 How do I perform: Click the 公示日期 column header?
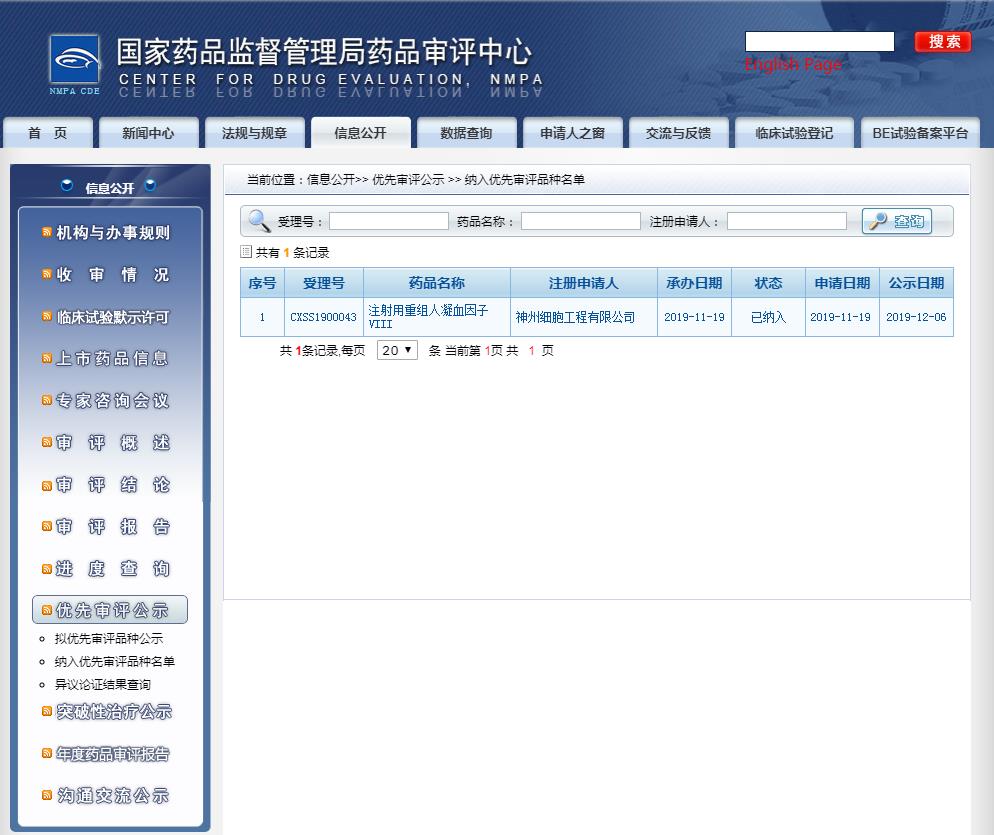(916, 283)
